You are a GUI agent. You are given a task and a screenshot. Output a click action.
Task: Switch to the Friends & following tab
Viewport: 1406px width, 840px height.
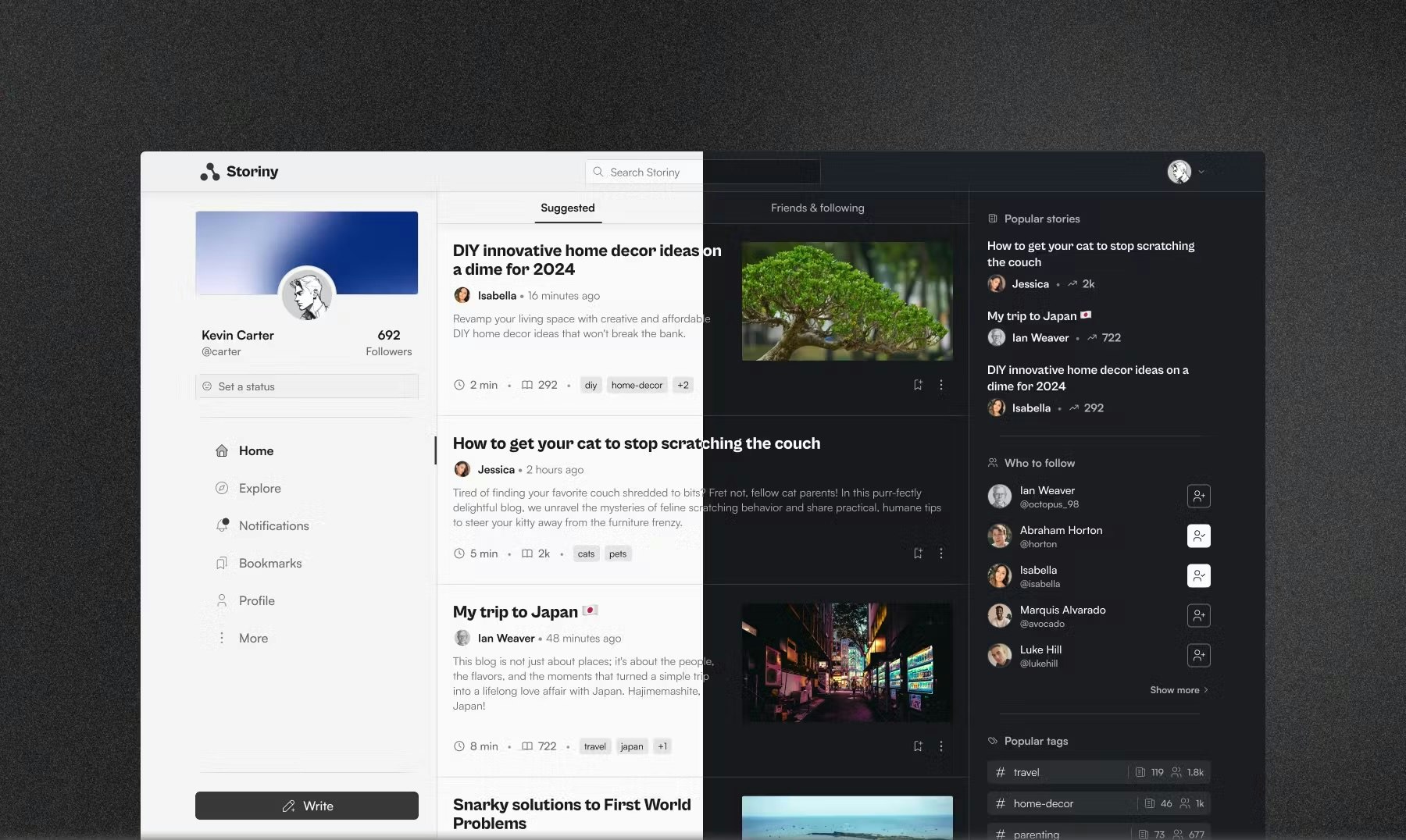pos(818,208)
